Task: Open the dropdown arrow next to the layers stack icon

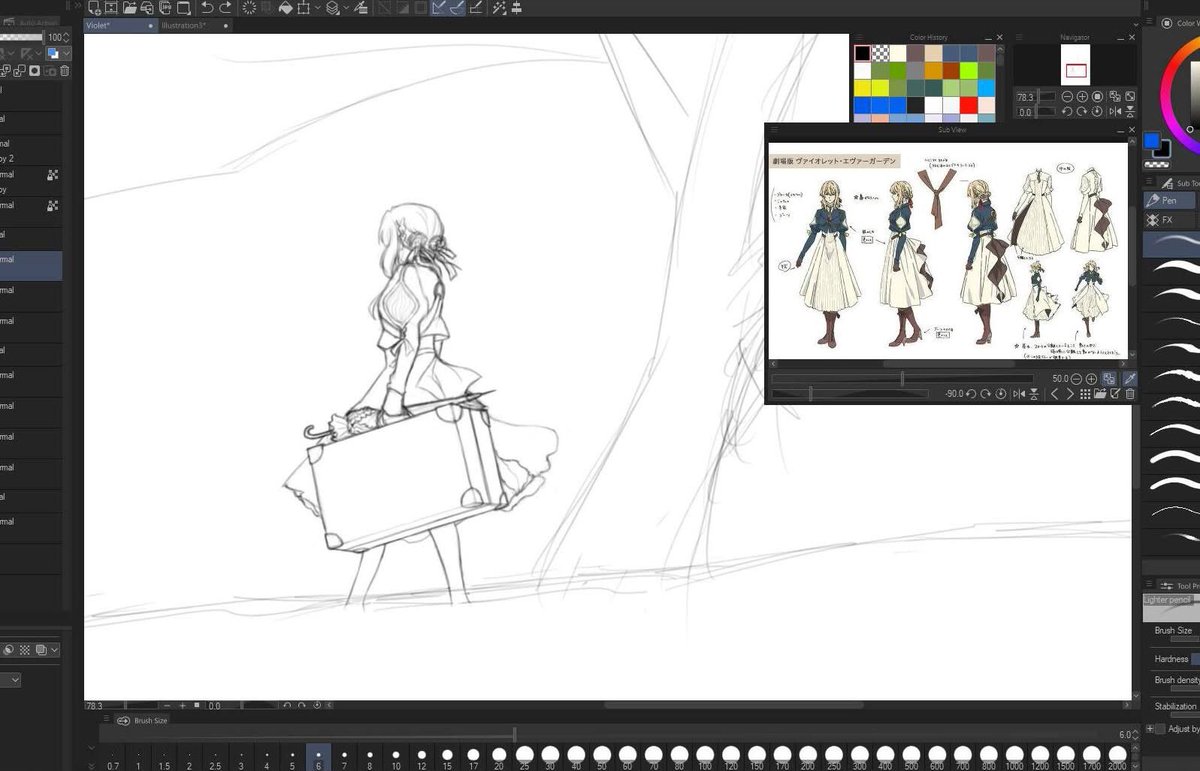Action: (346, 8)
